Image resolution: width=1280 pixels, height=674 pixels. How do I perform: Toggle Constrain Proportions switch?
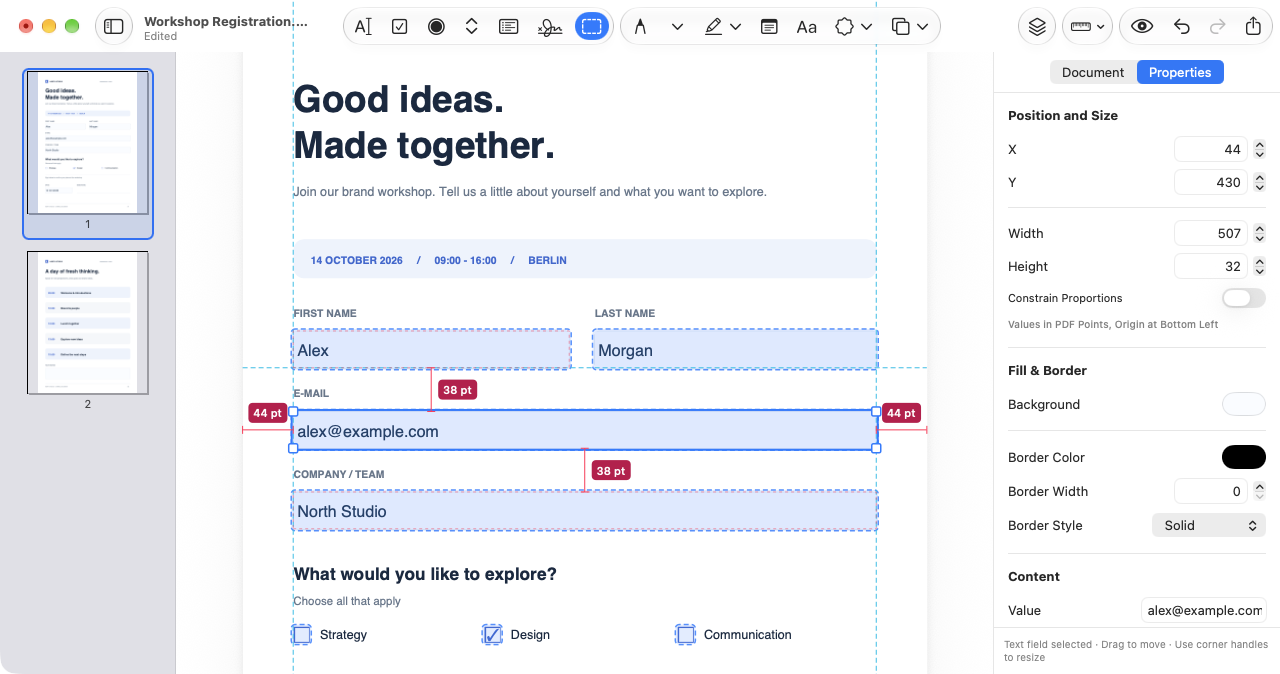1244,298
